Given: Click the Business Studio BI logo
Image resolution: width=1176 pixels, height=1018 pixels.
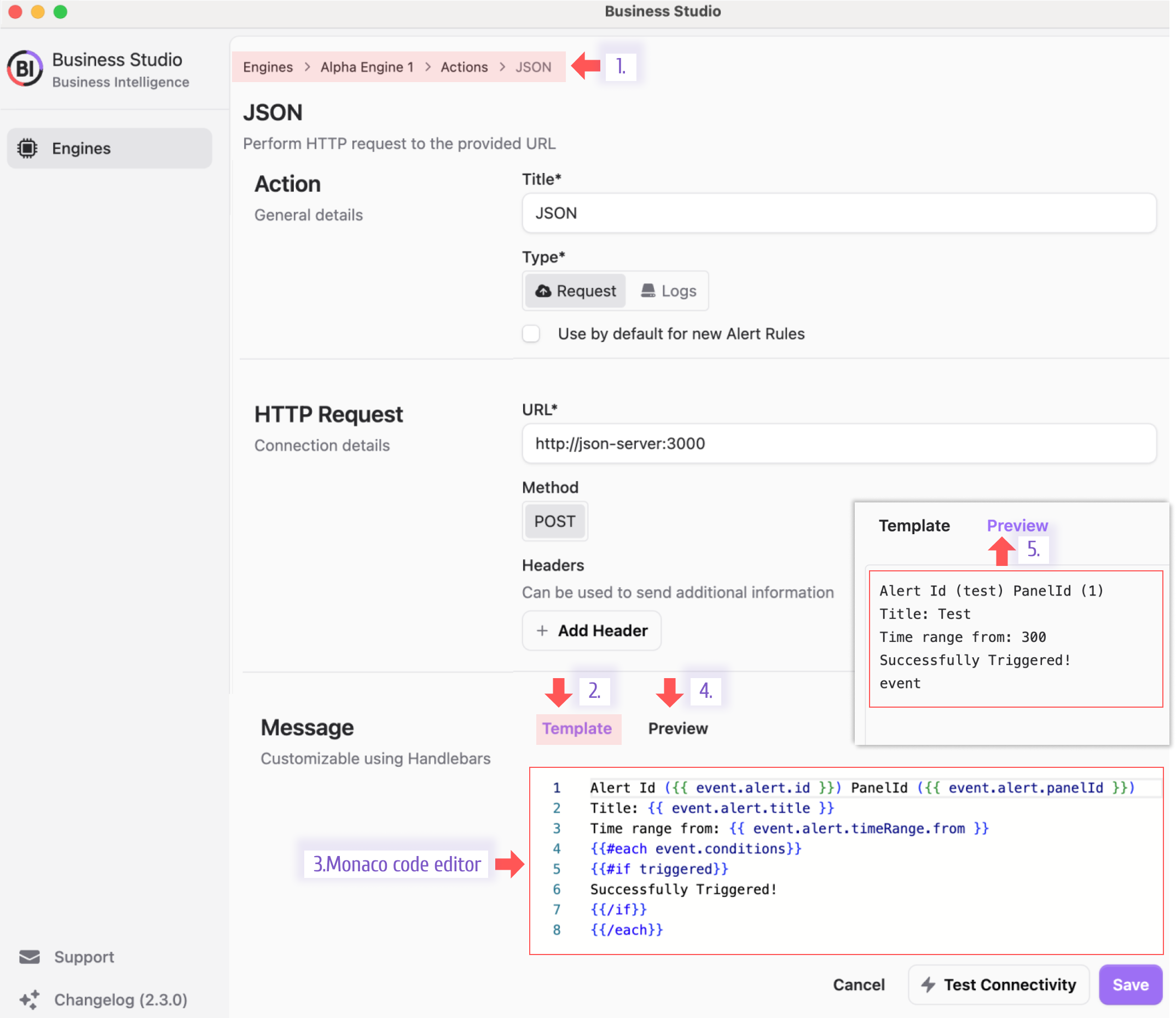Looking at the screenshot, I should tap(25, 69).
